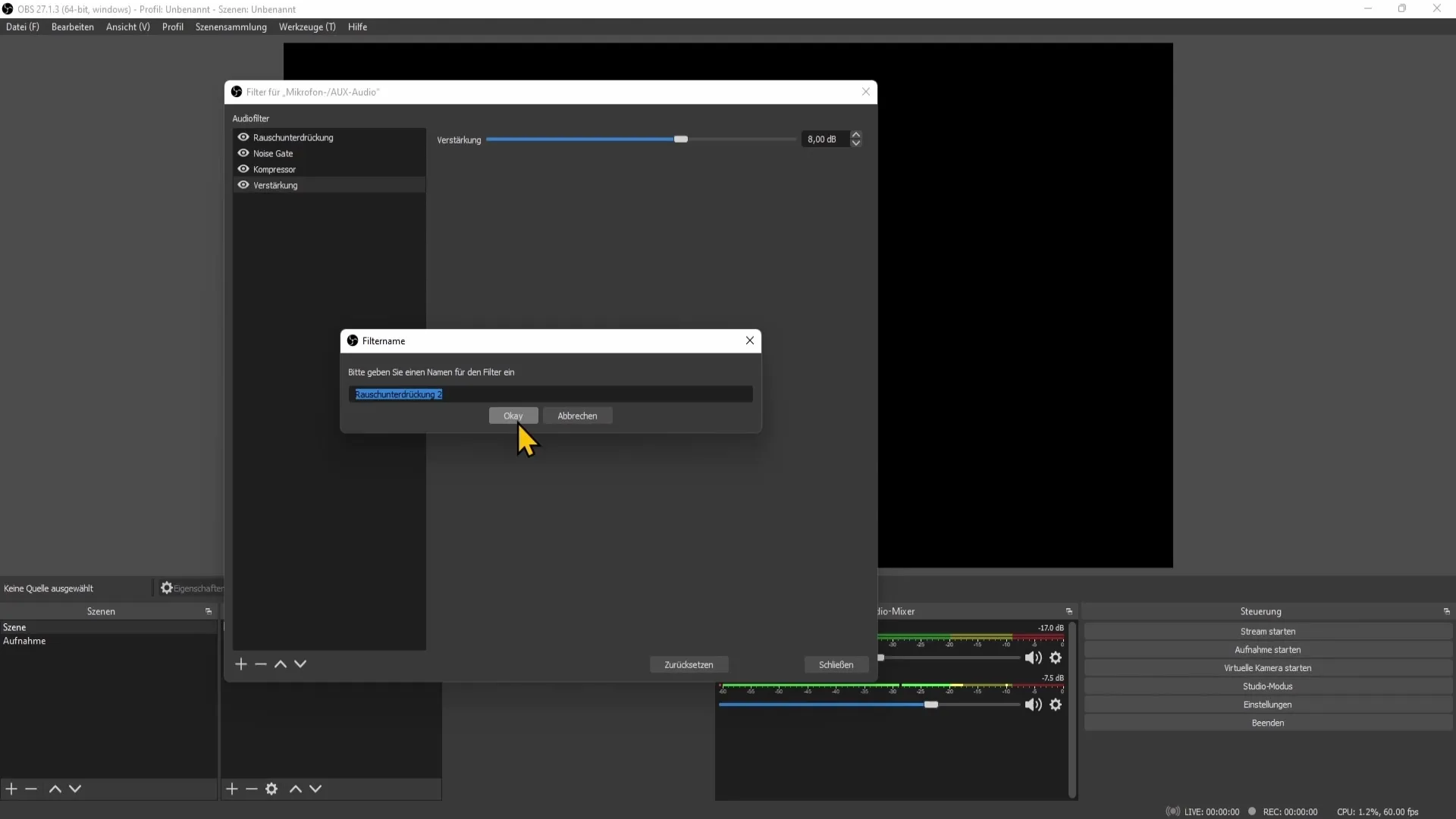Click Aufnahme starten
Screen dimensions: 1456x819
[x=1268, y=650]
